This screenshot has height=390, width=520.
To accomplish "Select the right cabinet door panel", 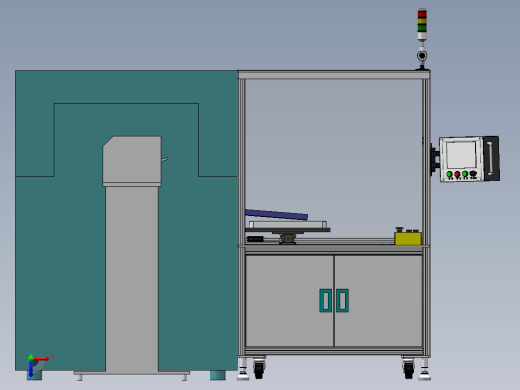I will pos(378,301).
